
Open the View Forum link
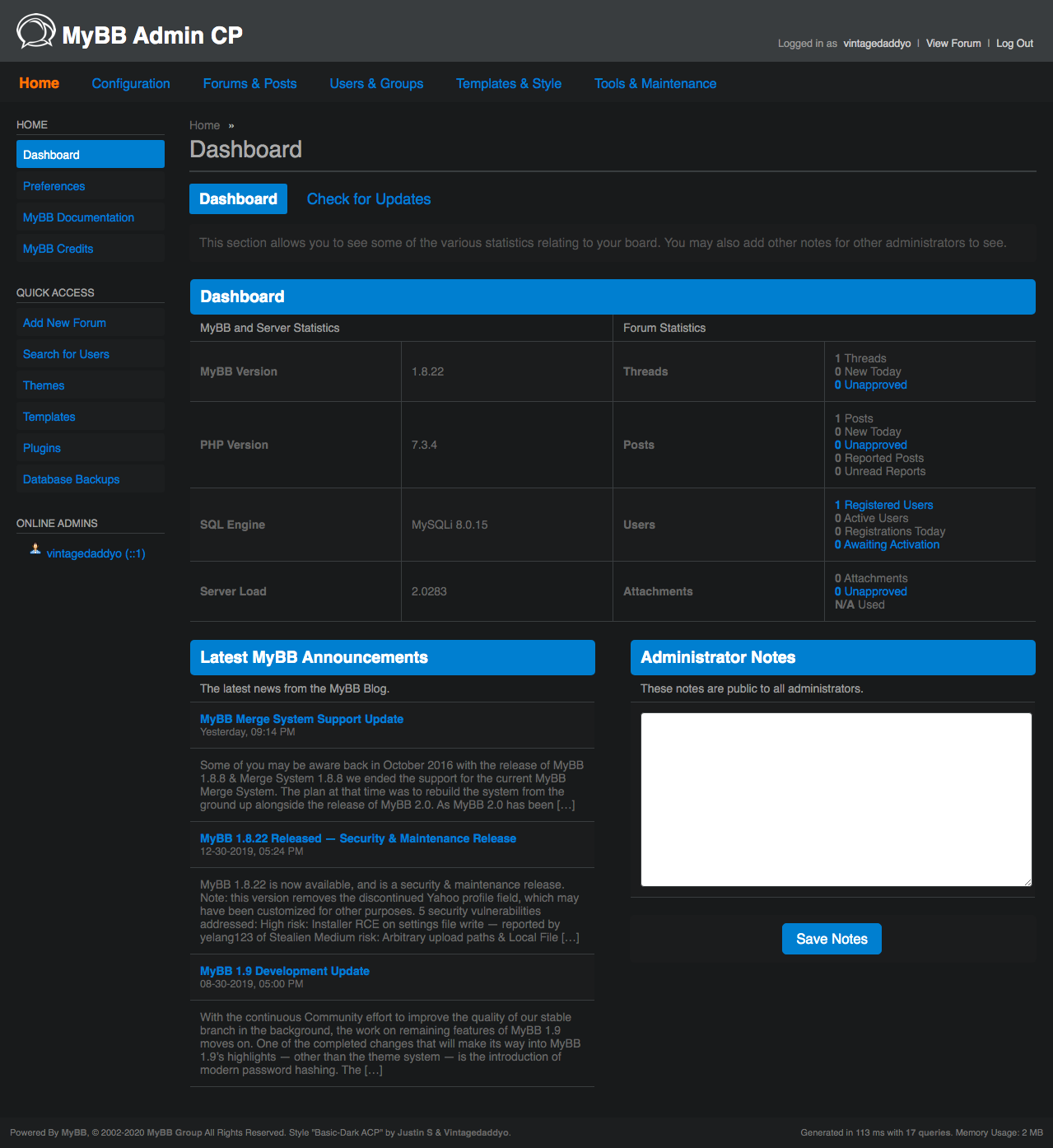click(x=953, y=44)
